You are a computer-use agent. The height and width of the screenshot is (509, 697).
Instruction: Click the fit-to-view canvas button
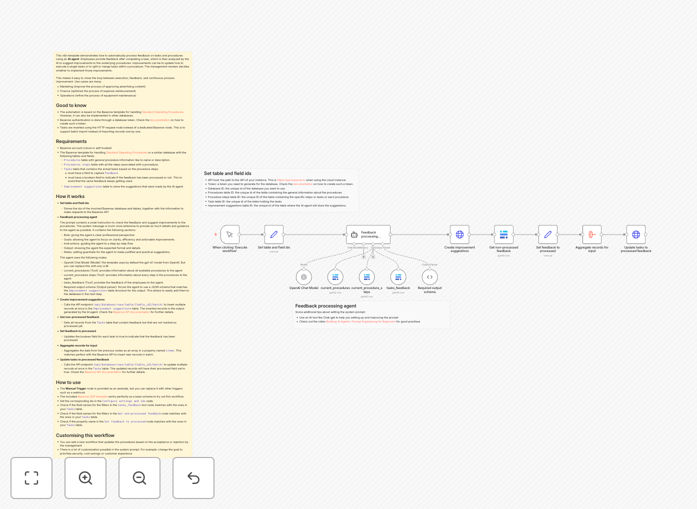click(32, 478)
